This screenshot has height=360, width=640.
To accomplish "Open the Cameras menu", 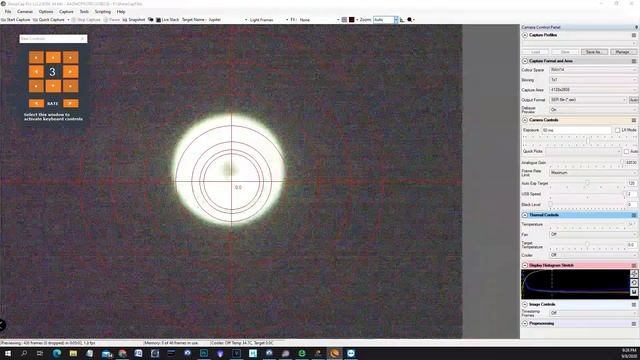I will pos(25,12).
